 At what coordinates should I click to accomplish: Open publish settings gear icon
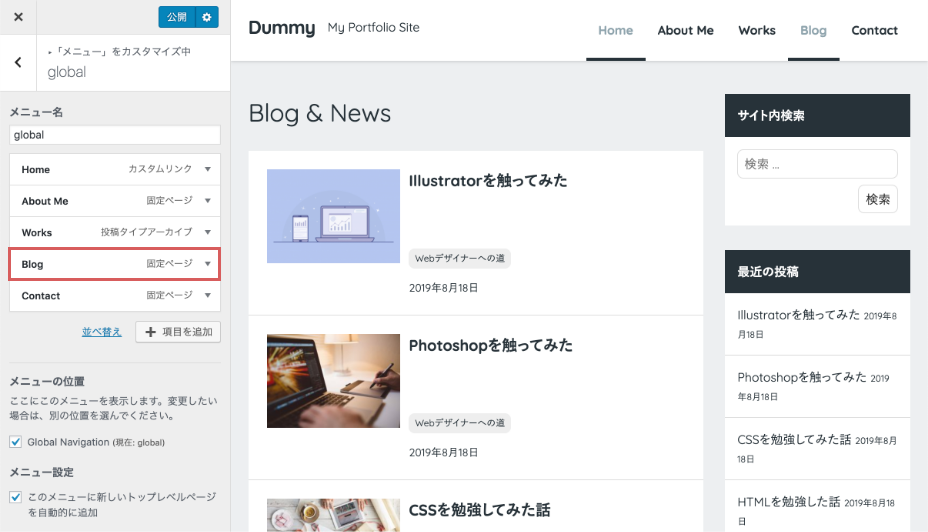pyautogui.click(x=207, y=17)
